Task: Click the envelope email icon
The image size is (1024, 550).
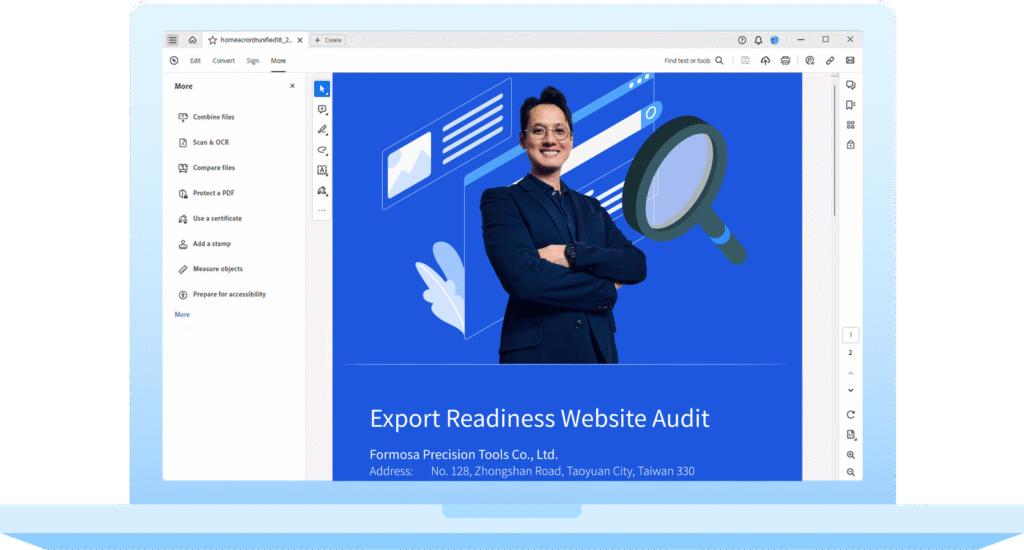Action: coord(850,61)
